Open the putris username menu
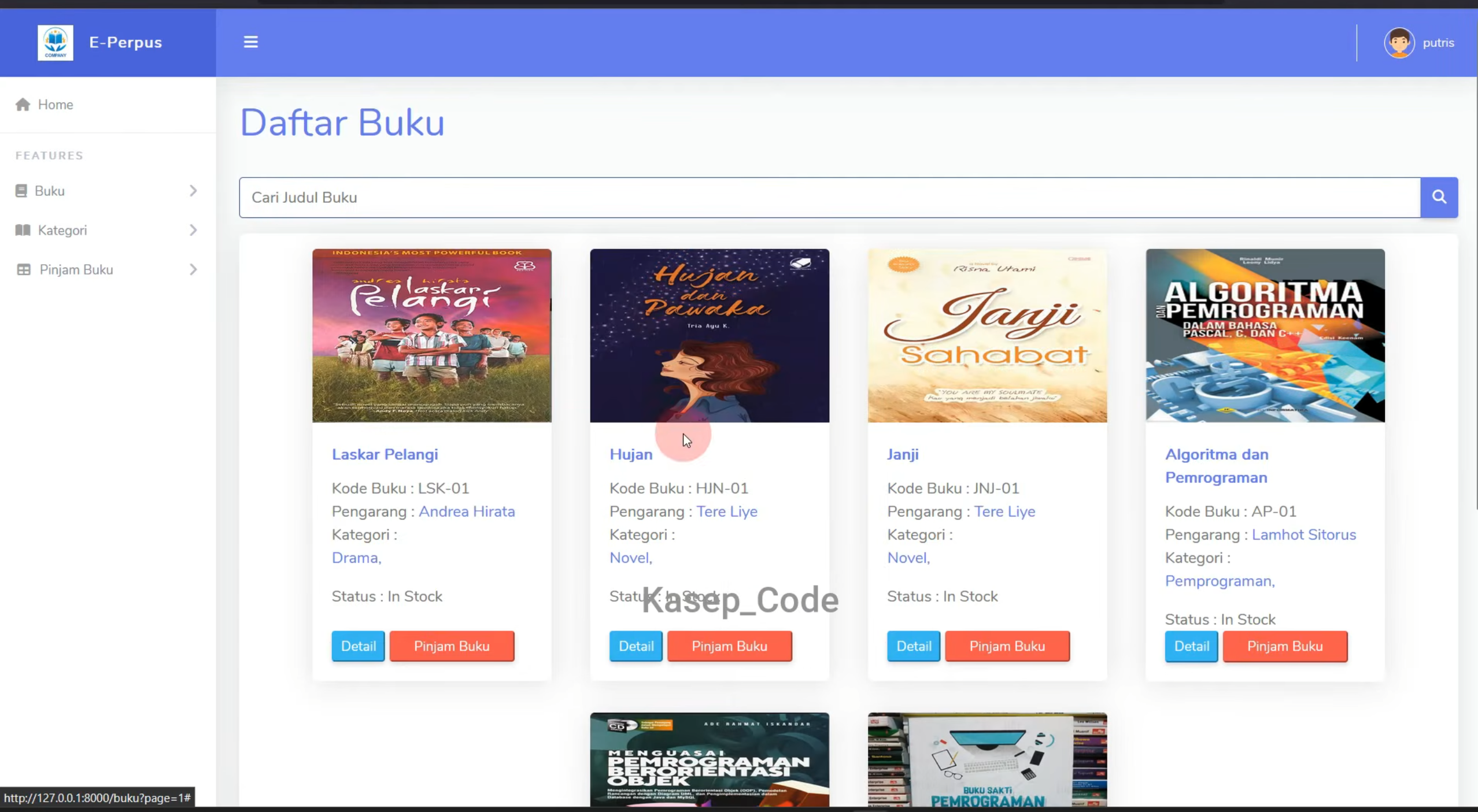The width and height of the screenshot is (1478, 812). click(x=1438, y=43)
